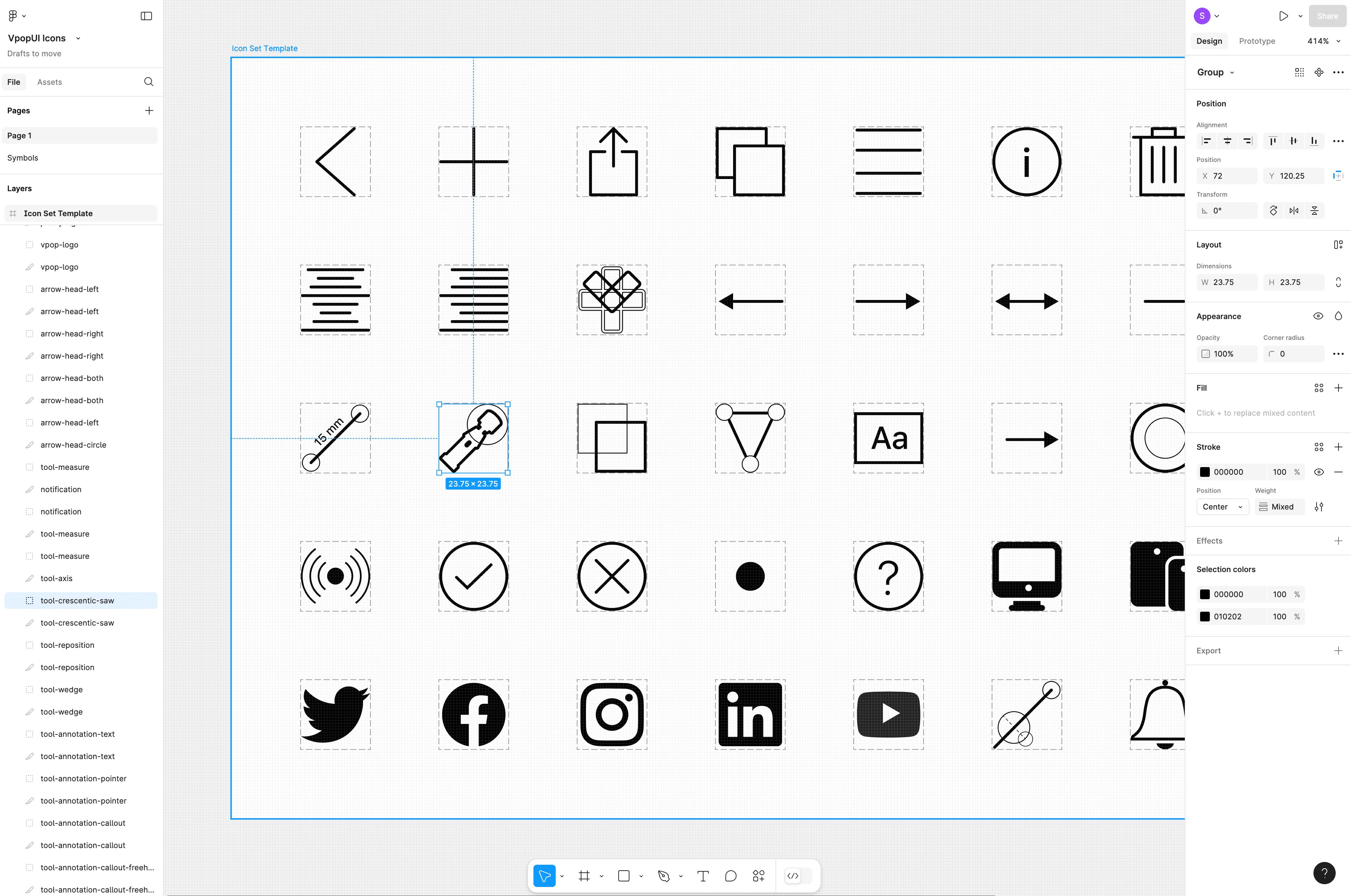Collapse the left sidebar panel
Viewport: 1351px width, 896px height.
click(x=146, y=16)
